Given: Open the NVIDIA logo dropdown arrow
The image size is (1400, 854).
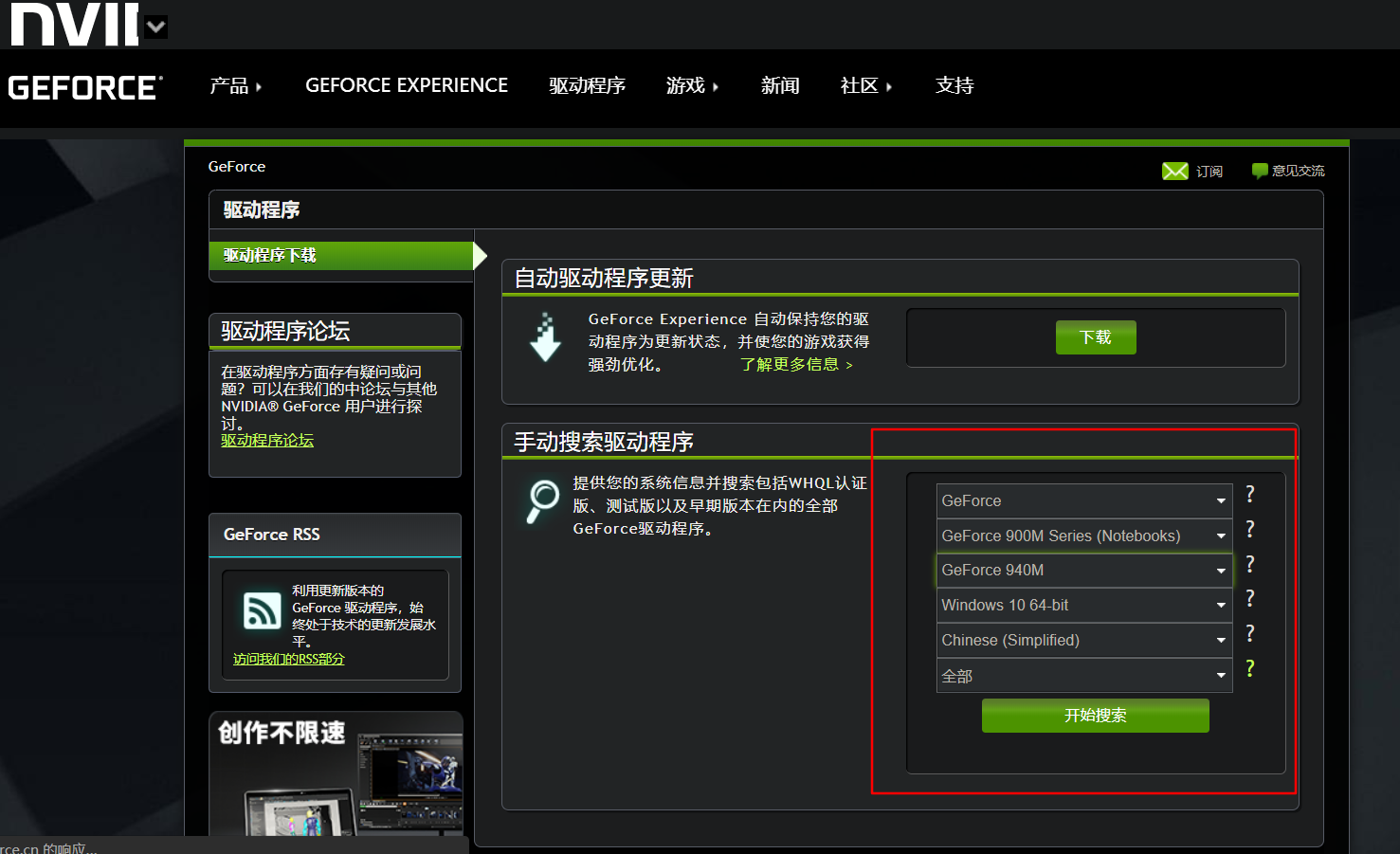Looking at the screenshot, I should click(x=157, y=27).
